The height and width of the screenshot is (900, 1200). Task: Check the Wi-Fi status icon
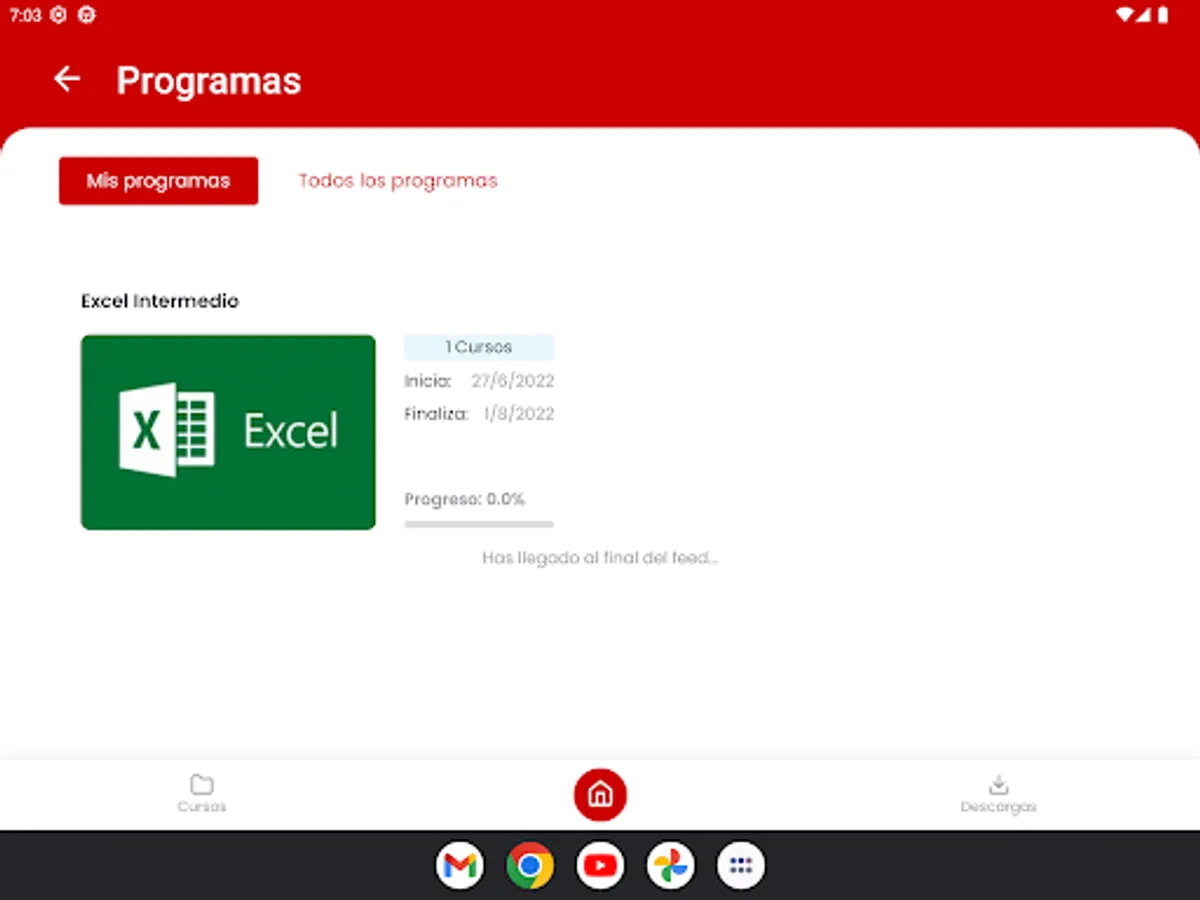(x=1125, y=15)
